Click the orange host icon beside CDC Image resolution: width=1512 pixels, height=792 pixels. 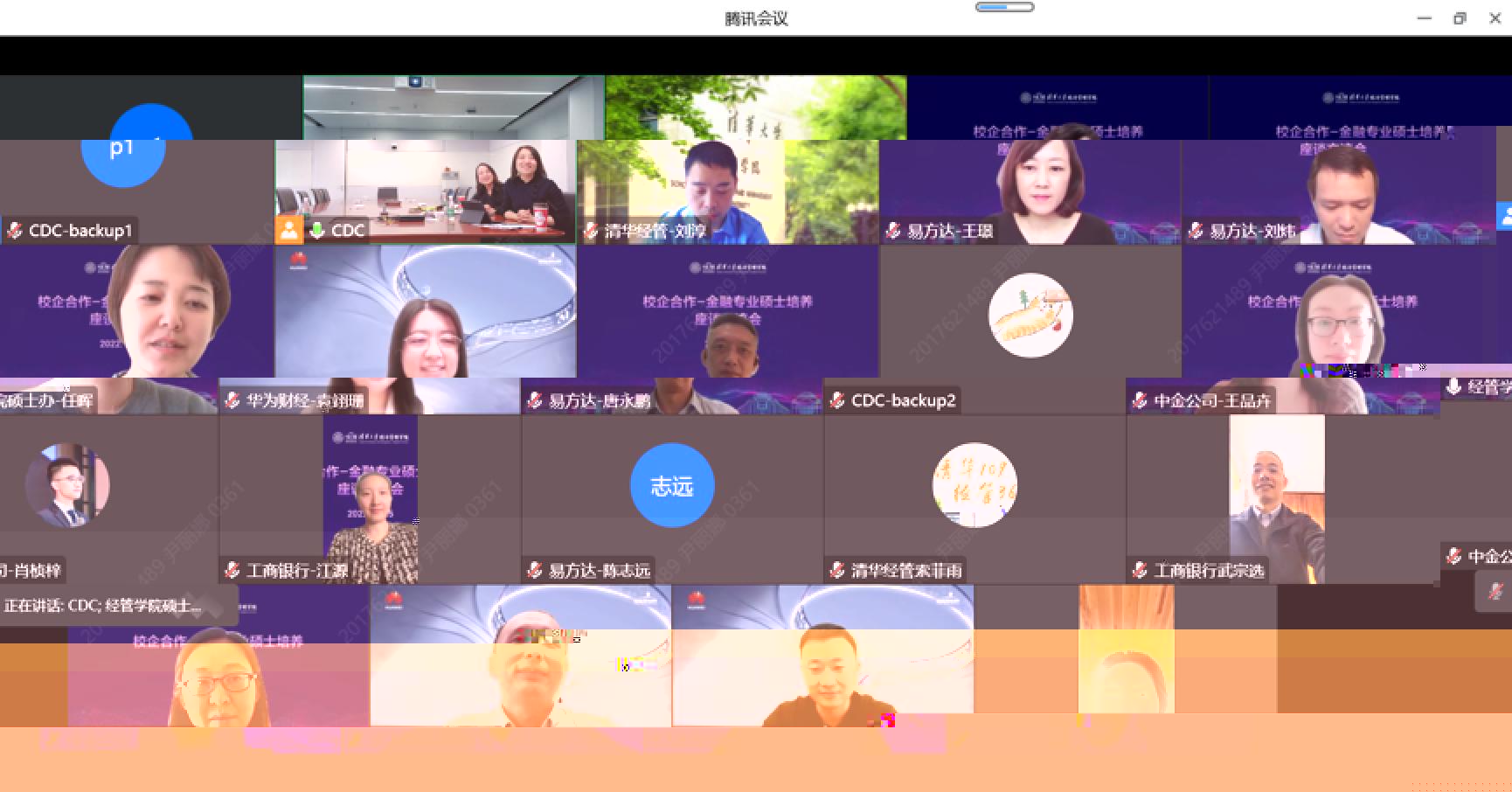click(289, 231)
